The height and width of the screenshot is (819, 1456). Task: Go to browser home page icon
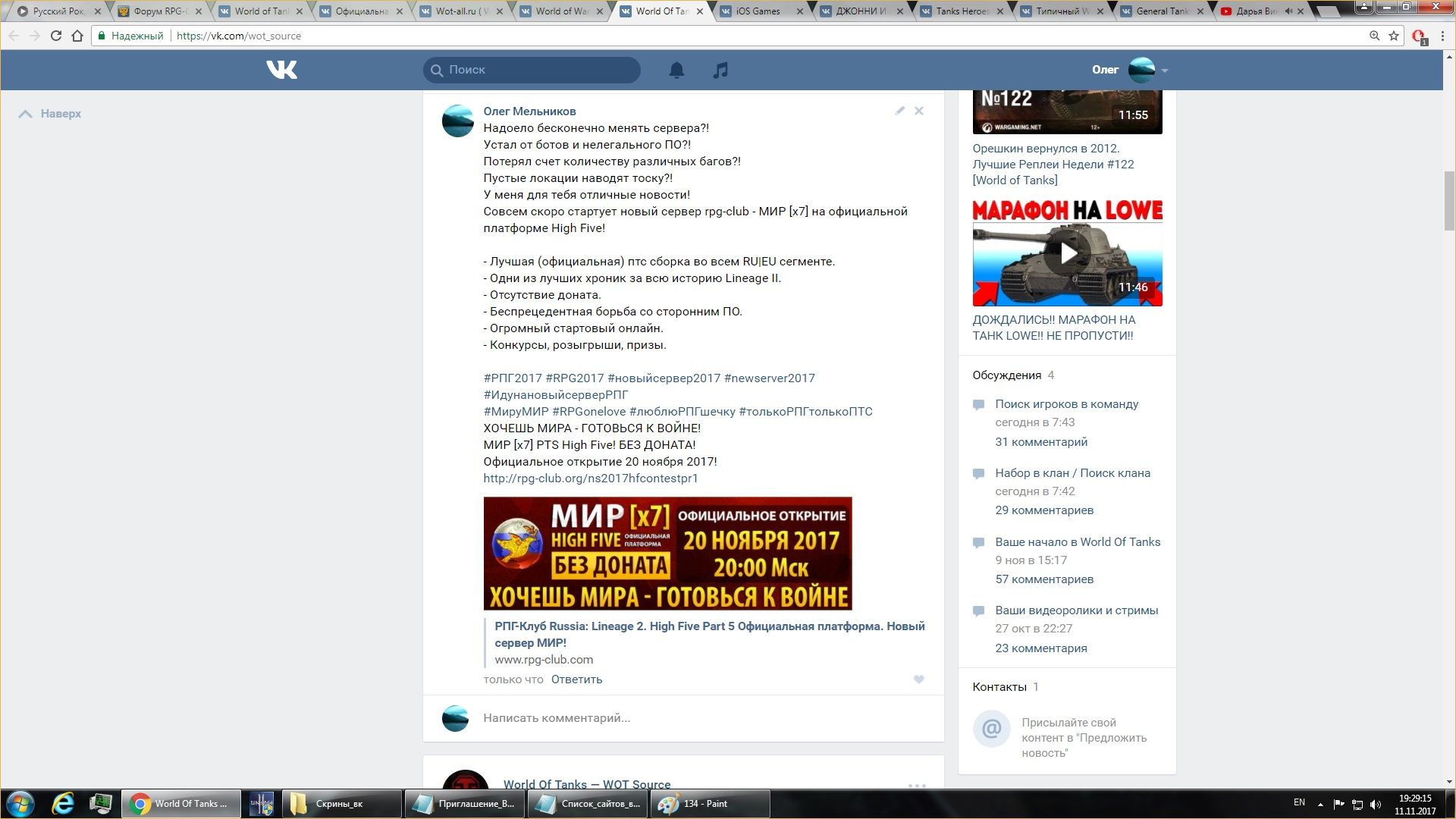[x=77, y=36]
